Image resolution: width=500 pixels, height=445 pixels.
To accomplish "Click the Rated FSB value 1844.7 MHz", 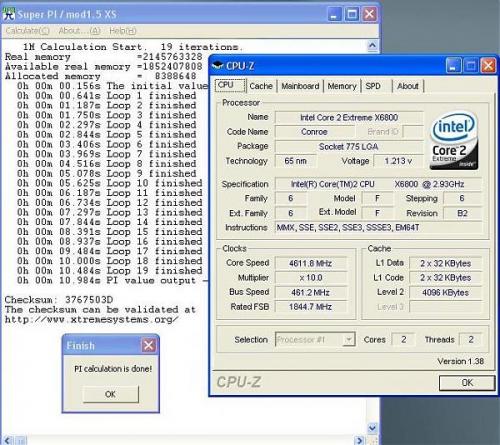I will 310,307.
